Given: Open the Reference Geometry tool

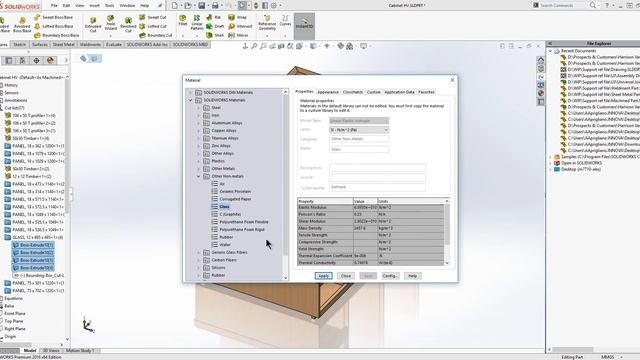Looking at the screenshot, I should pos(267,23).
